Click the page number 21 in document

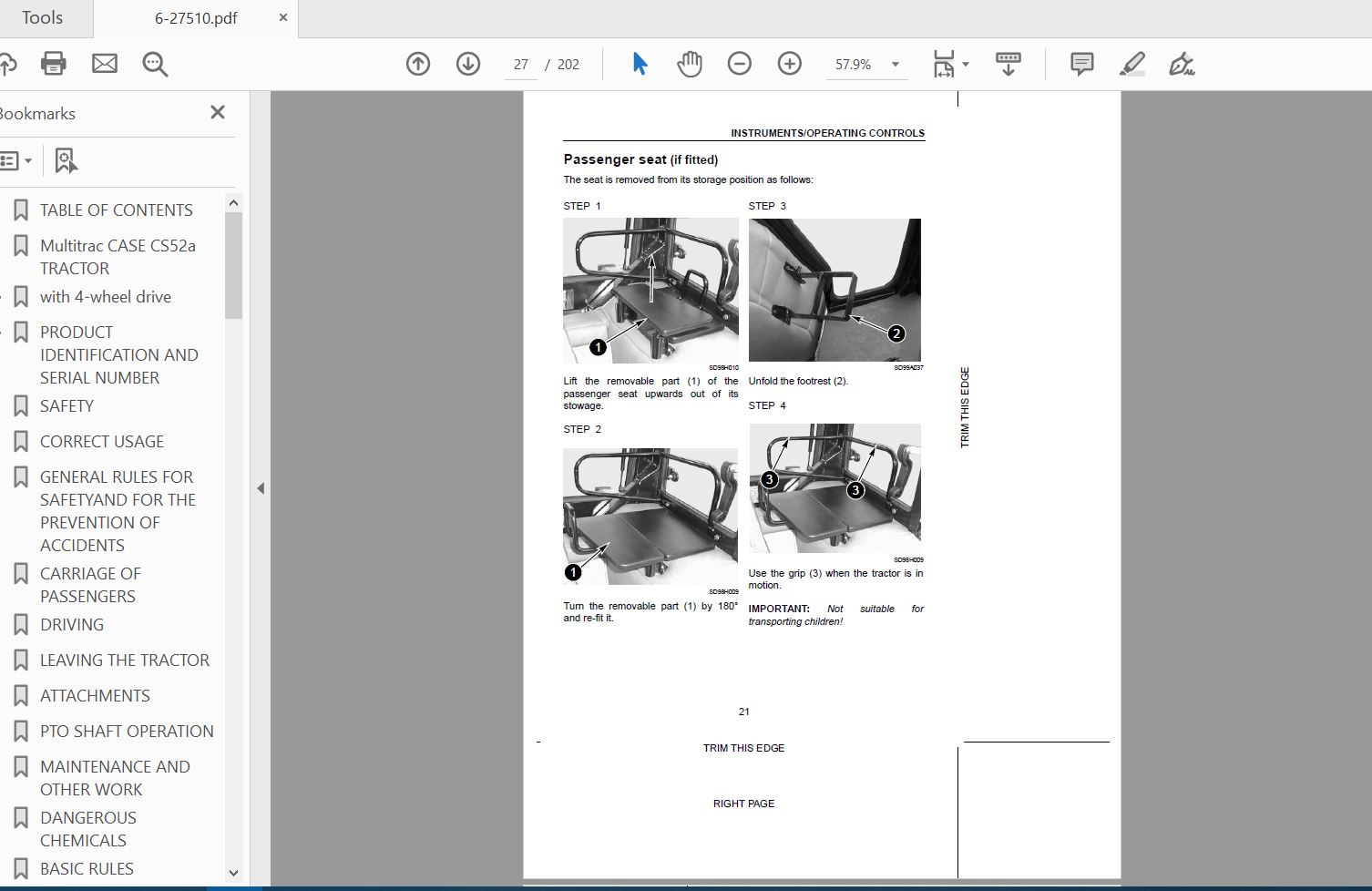744,712
